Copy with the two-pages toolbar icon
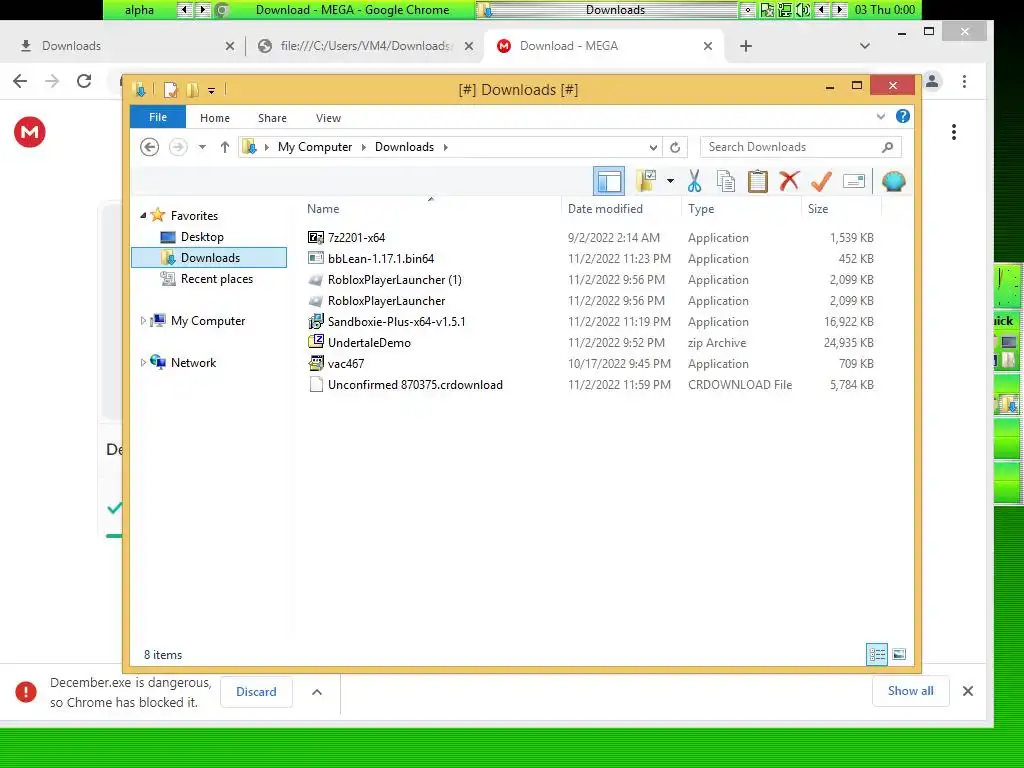The width and height of the screenshot is (1024, 768). pos(726,181)
